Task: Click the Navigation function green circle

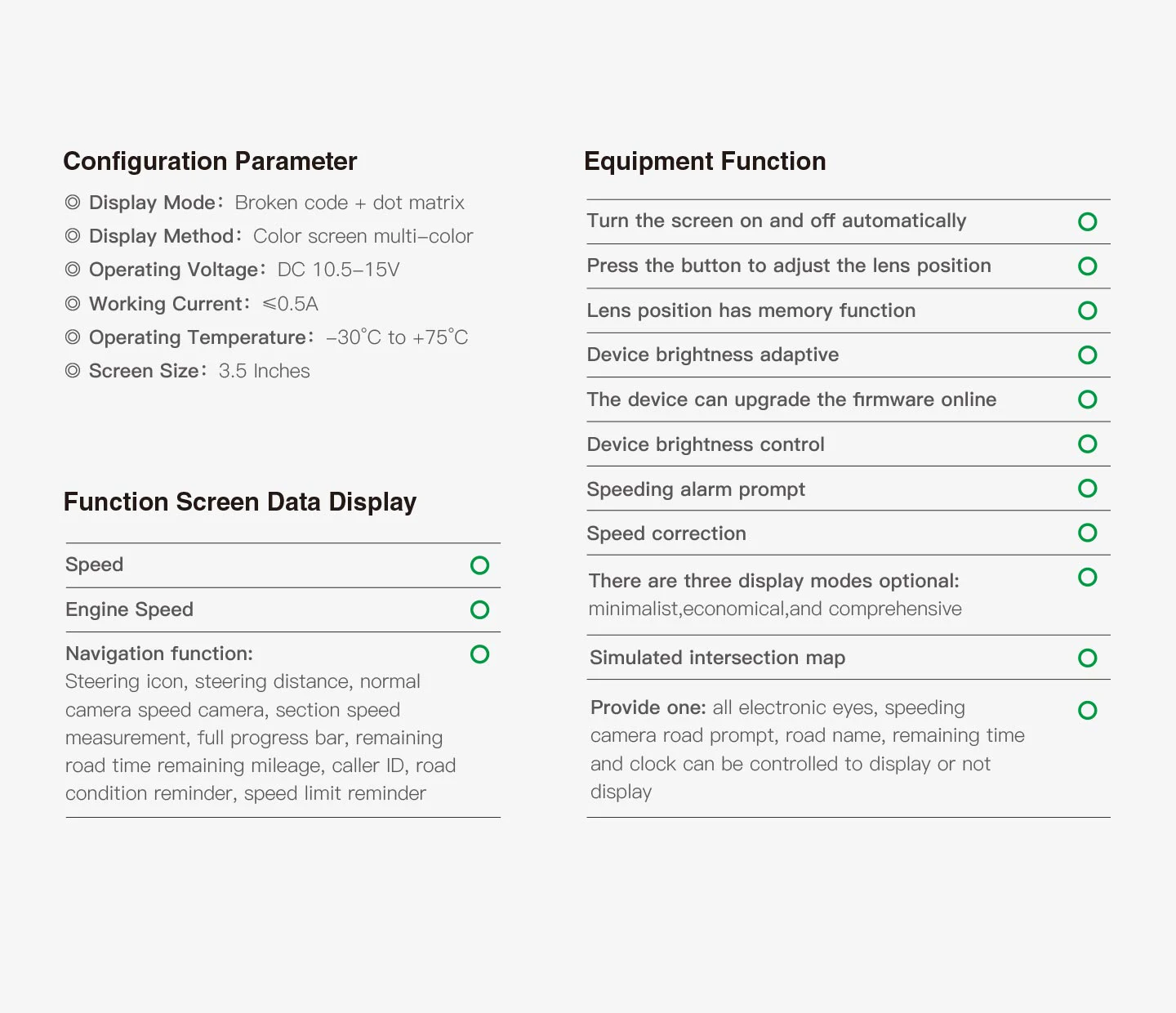Action: [479, 654]
